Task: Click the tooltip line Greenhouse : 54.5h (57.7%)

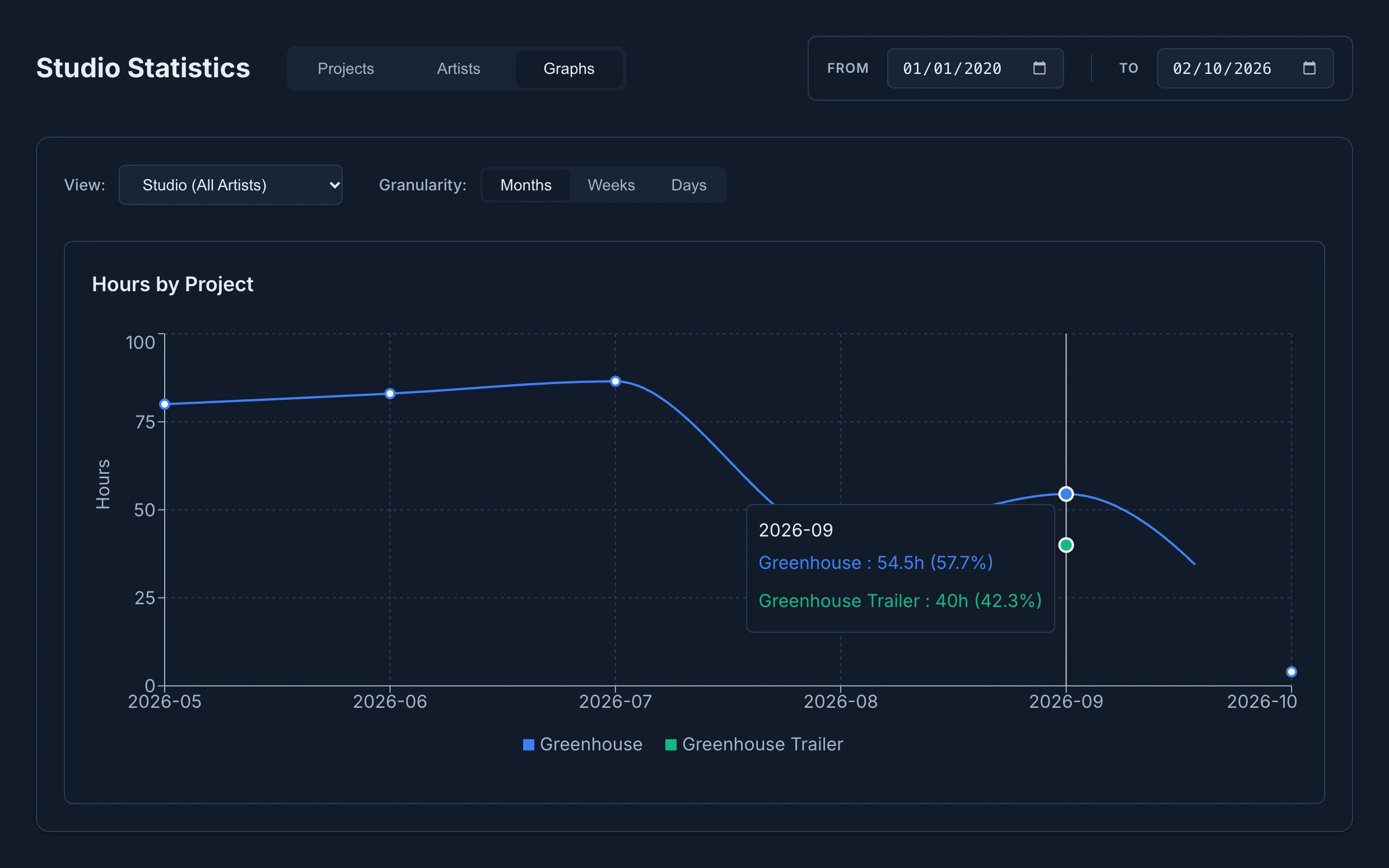Action: pyautogui.click(x=876, y=563)
